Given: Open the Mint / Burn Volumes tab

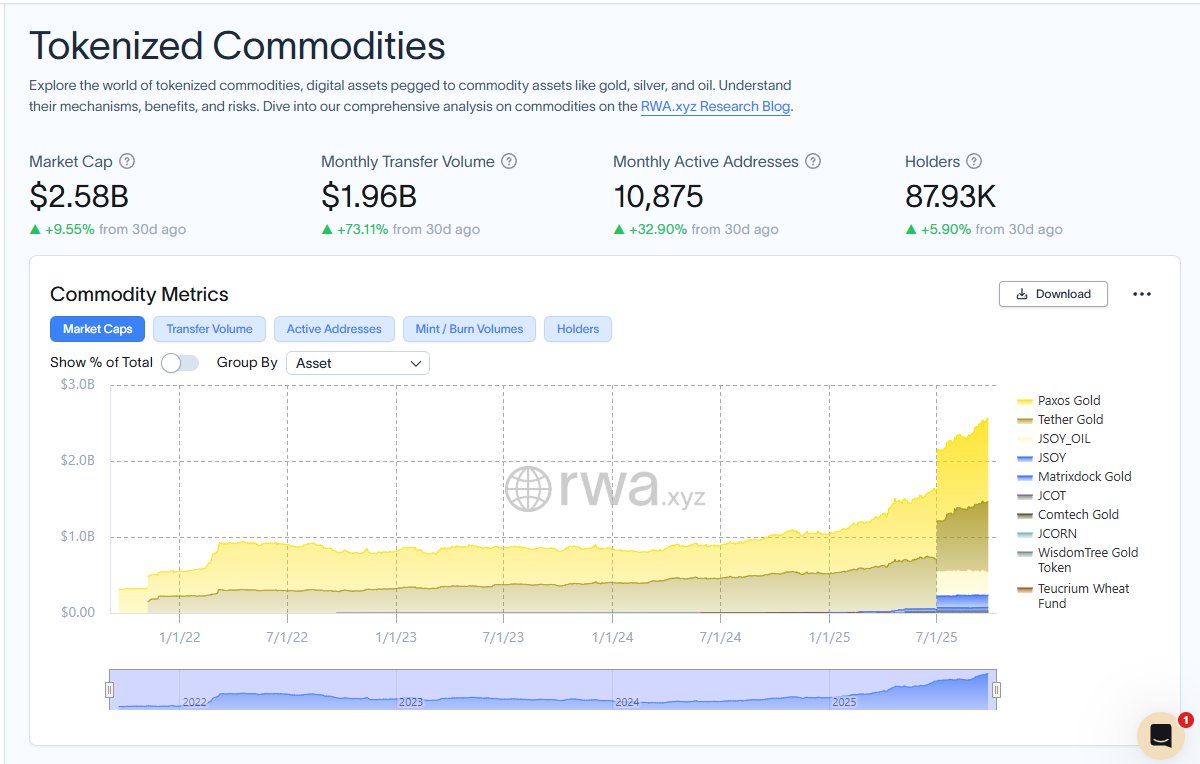Looking at the screenshot, I should tap(470, 329).
